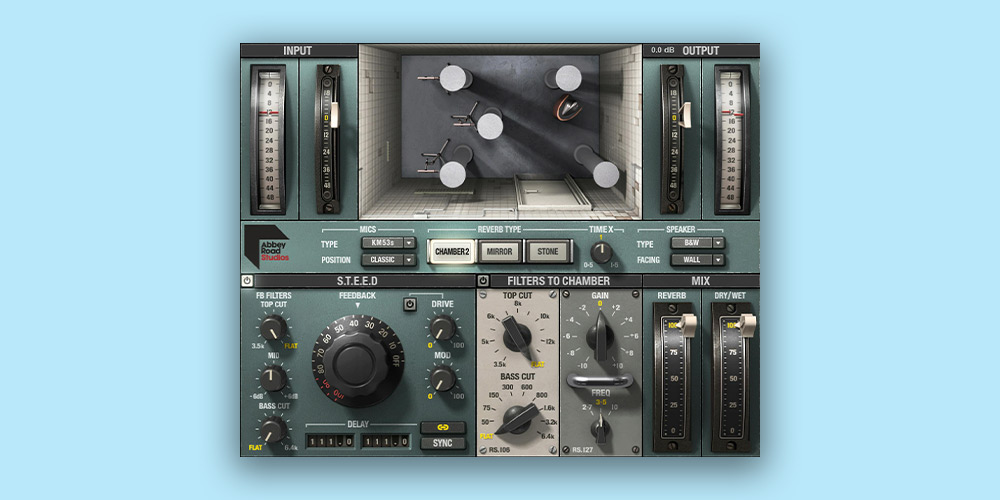Click the S.T.E.E.D top cut knob
This screenshot has height=500, width=1000.
(x=270, y=328)
